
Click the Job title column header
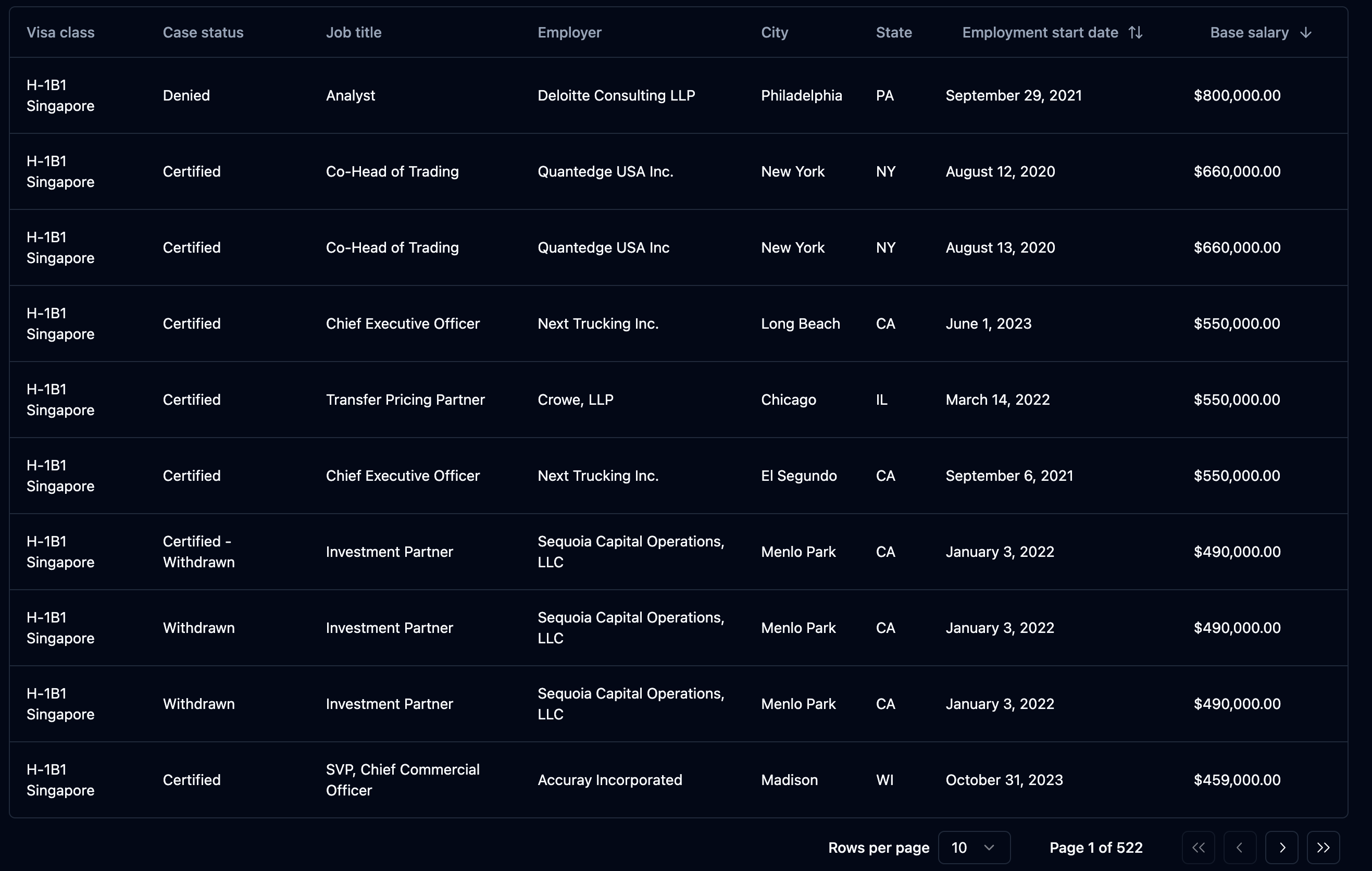pos(354,32)
